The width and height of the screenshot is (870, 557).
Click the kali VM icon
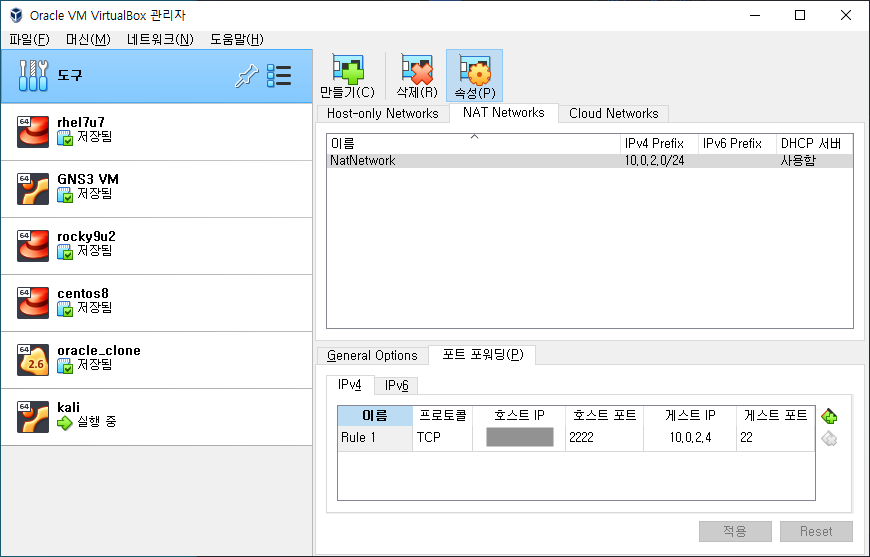[33, 417]
